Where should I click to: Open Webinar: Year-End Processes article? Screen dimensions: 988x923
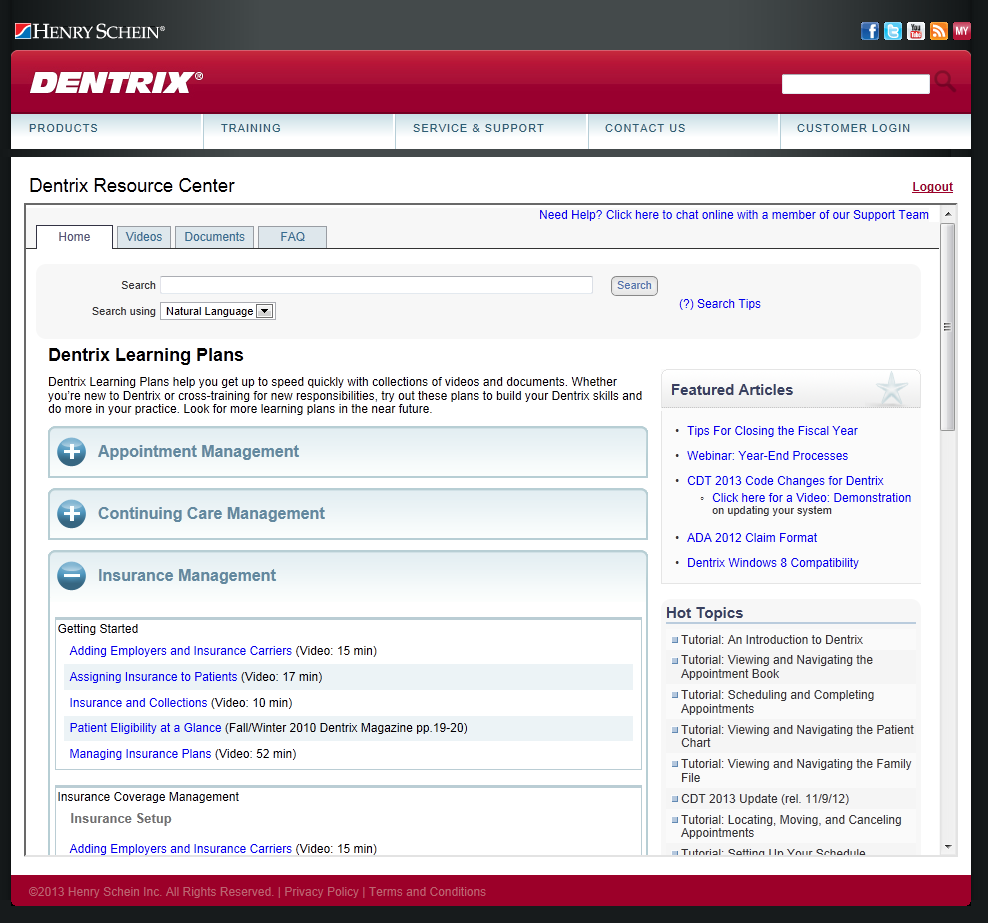click(767, 456)
